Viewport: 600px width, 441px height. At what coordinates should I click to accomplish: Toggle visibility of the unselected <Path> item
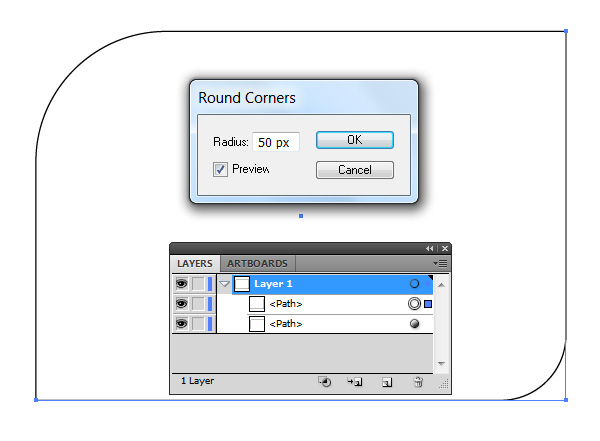point(181,324)
